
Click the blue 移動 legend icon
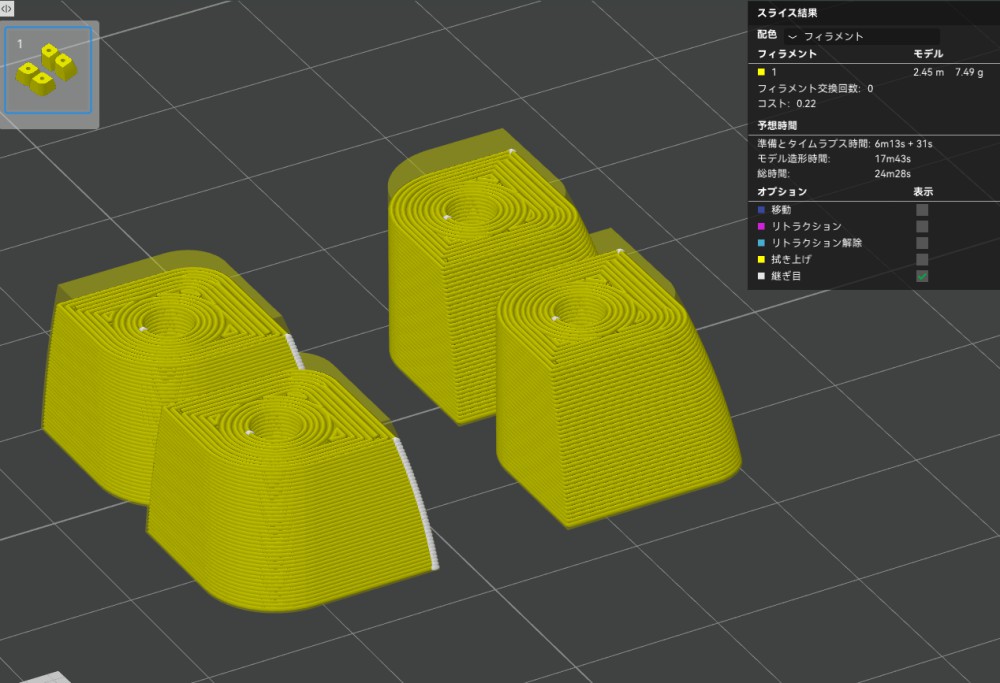762,210
